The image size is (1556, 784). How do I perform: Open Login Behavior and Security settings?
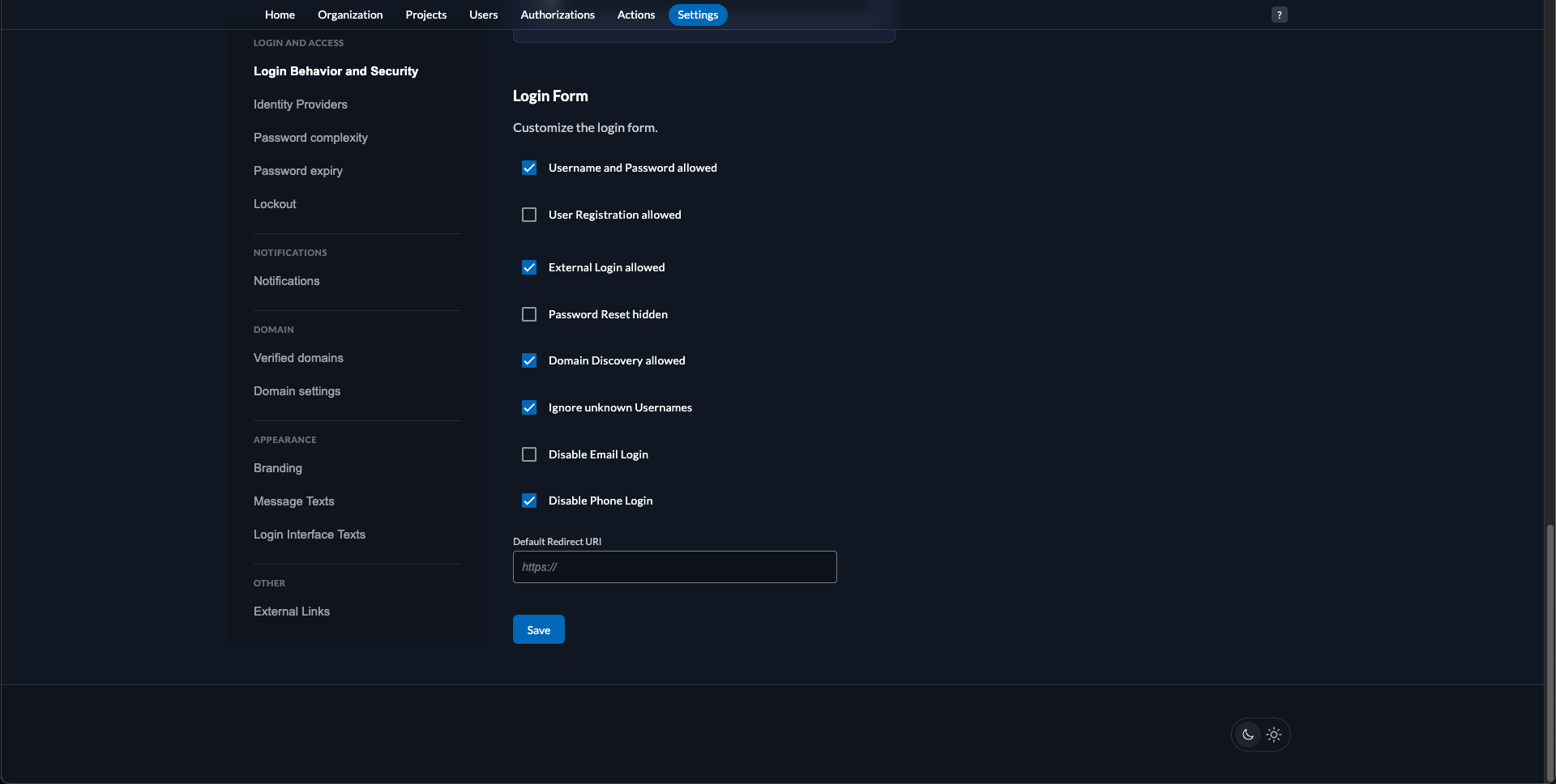336,71
